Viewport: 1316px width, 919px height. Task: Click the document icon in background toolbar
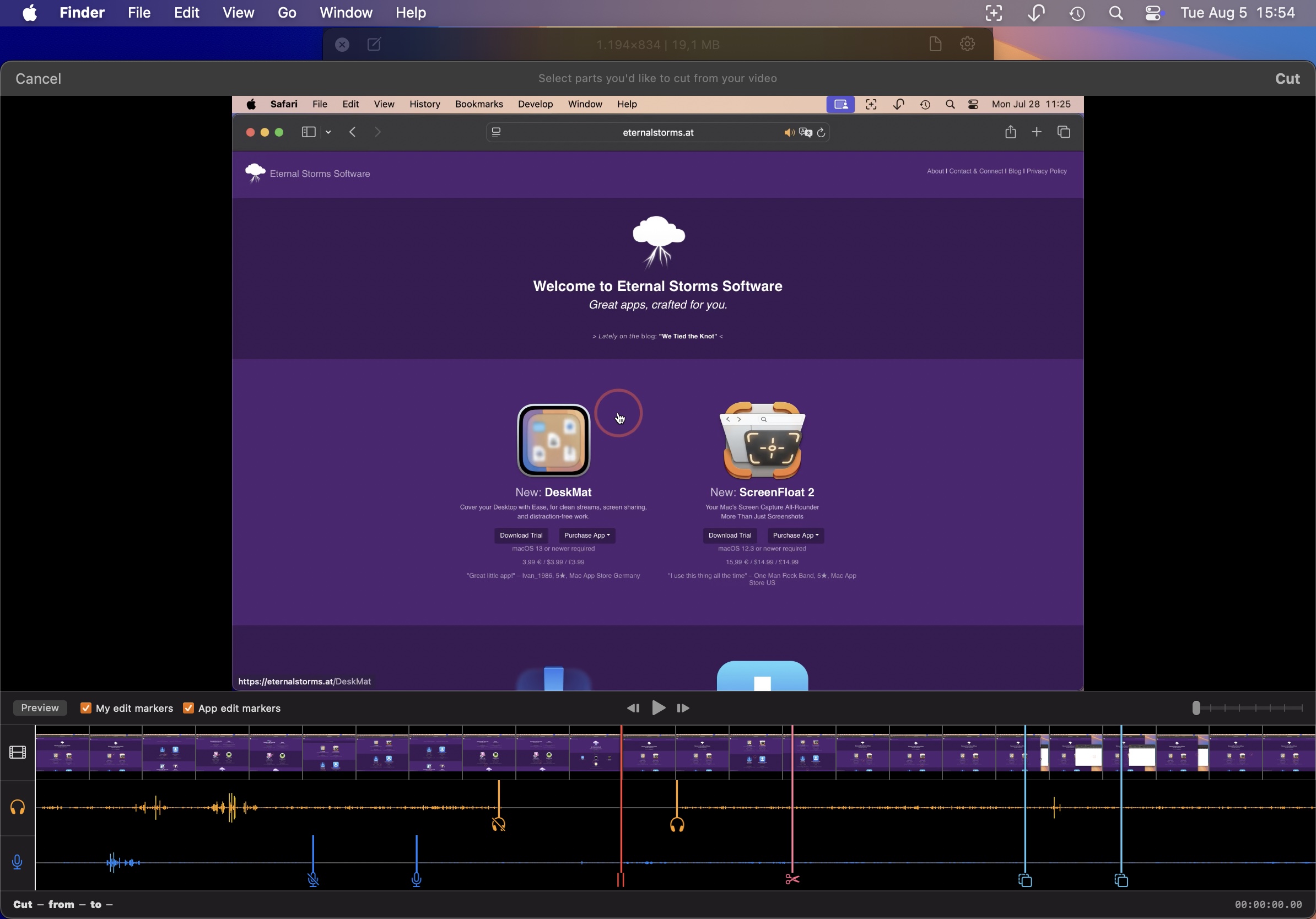[935, 44]
